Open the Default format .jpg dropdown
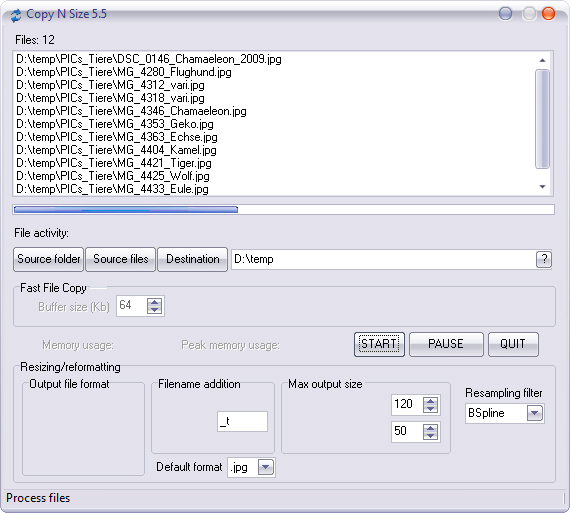The width and height of the screenshot is (570, 513). pyautogui.click(x=265, y=467)
